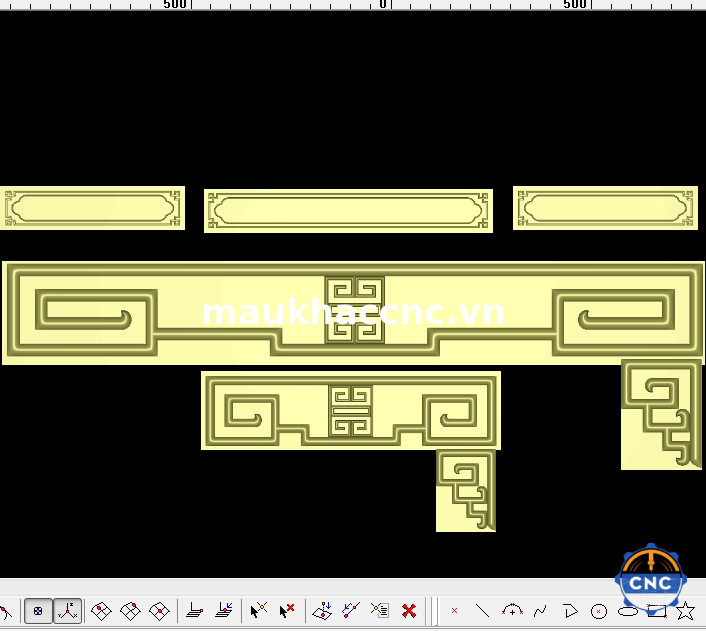
Task: Select the straight line drawing tool
Action: click(482, 611)
